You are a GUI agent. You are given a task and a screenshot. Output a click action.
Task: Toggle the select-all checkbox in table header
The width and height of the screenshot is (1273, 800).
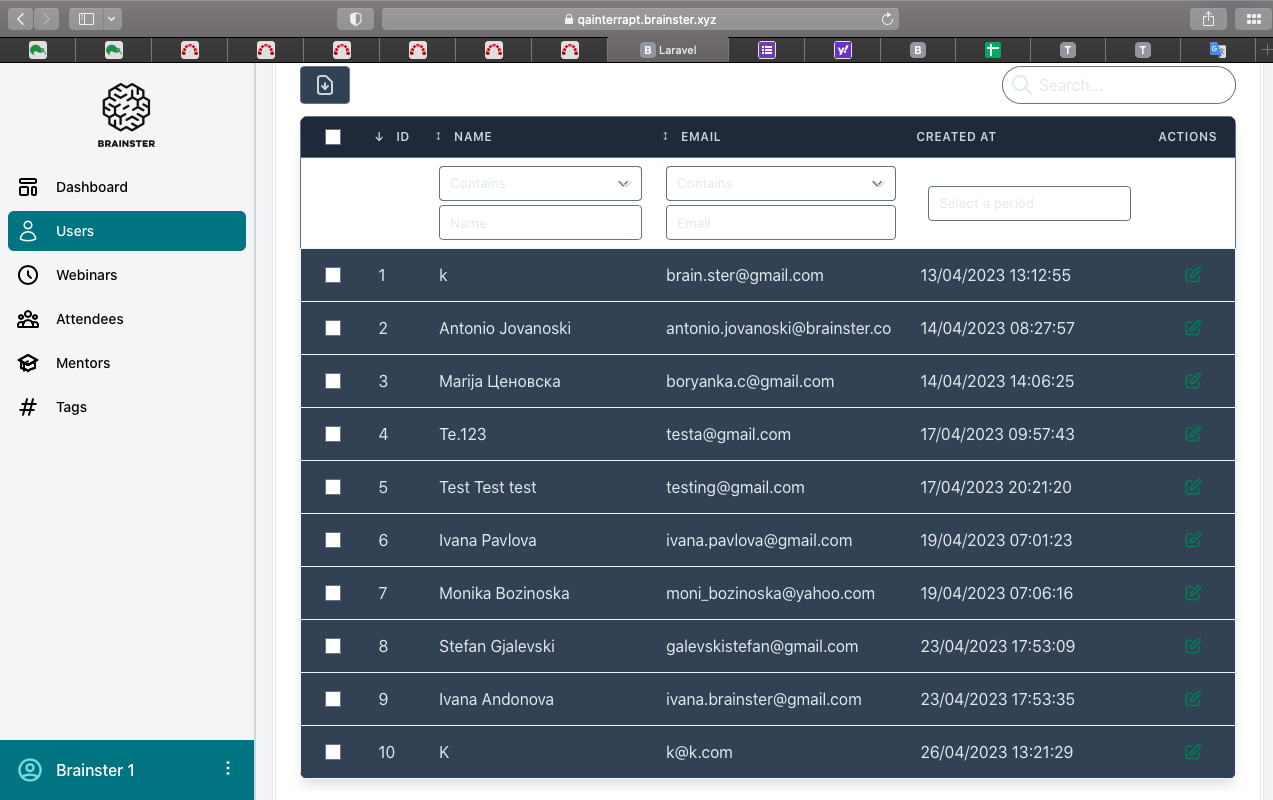[x=333, y=137]
